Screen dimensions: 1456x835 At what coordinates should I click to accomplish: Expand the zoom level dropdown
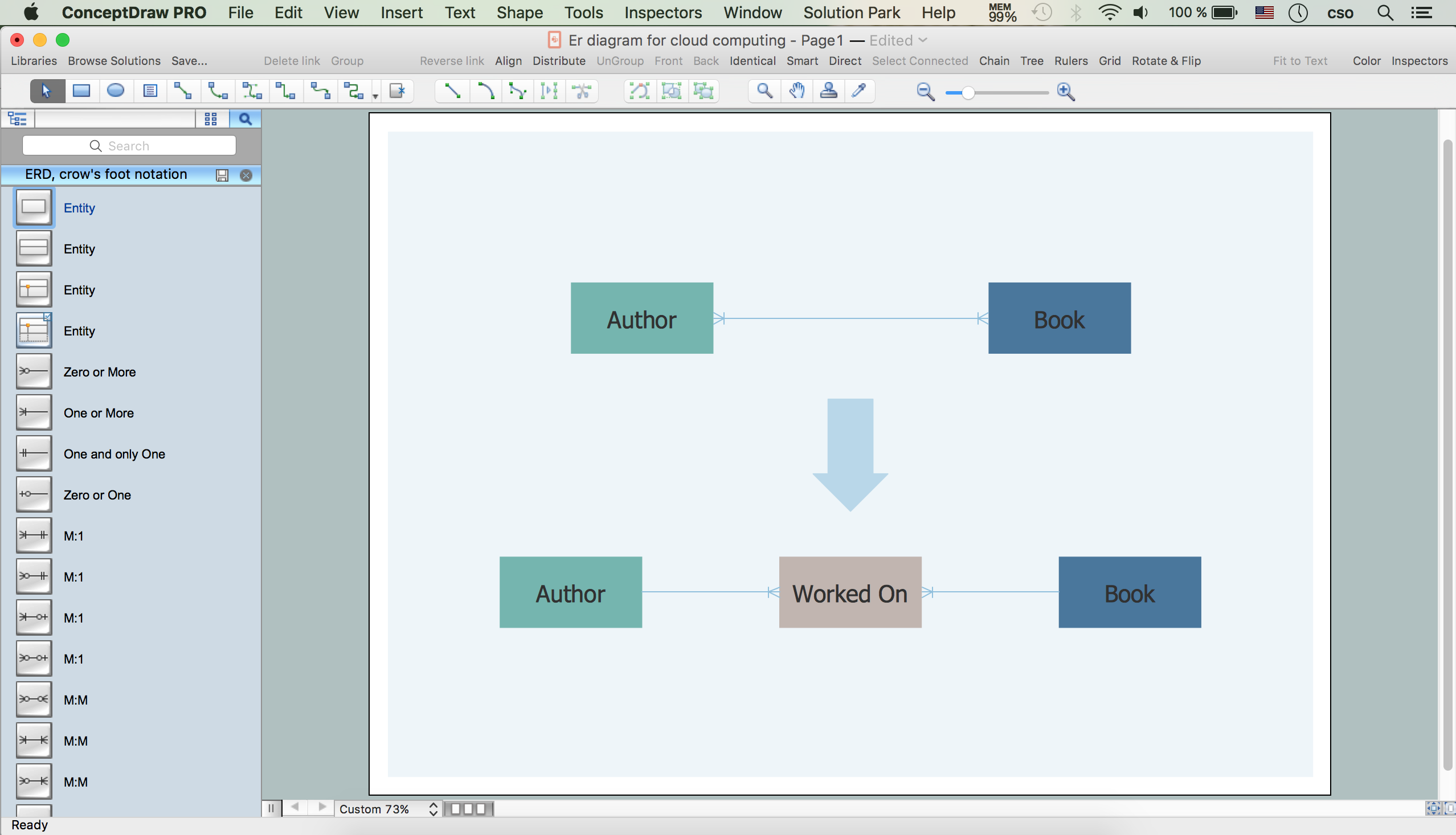tap(432, 808)
